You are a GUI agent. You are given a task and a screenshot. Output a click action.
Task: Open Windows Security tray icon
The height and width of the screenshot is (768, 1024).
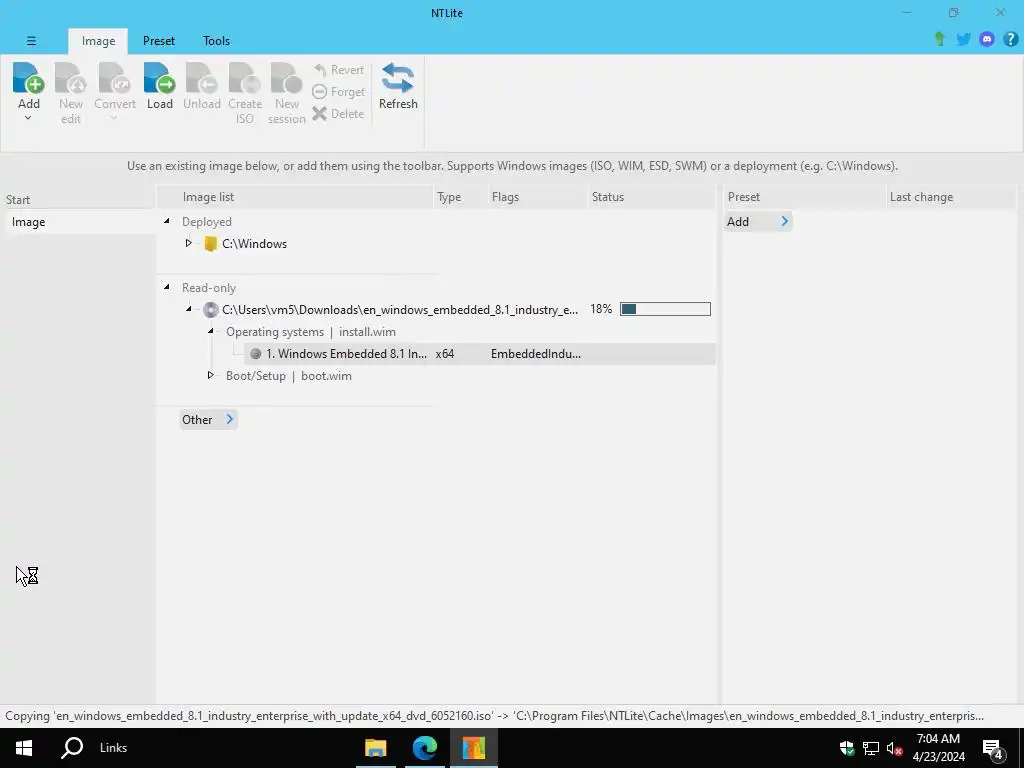(x=847, y=748)
